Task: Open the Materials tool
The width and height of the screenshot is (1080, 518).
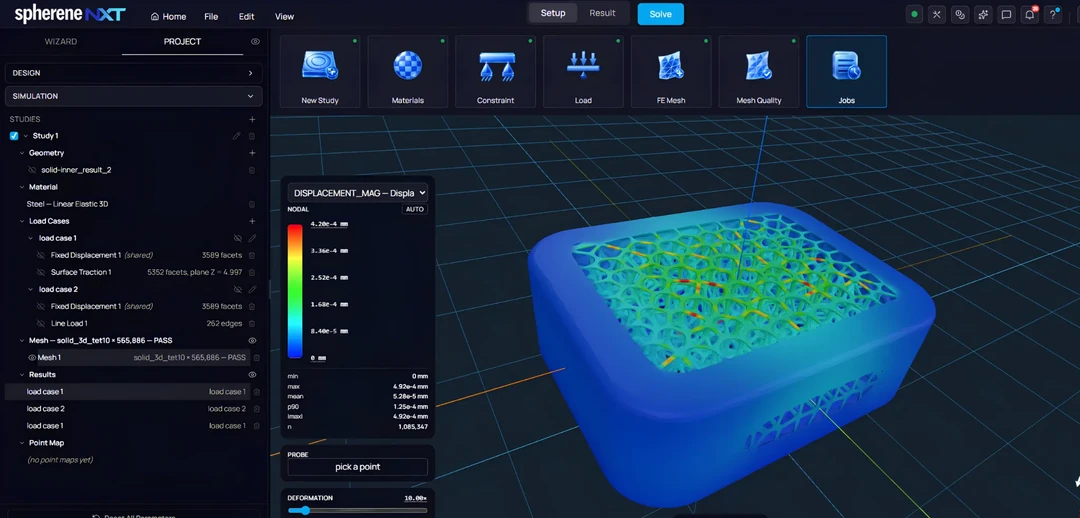Action: coord(408,72)
